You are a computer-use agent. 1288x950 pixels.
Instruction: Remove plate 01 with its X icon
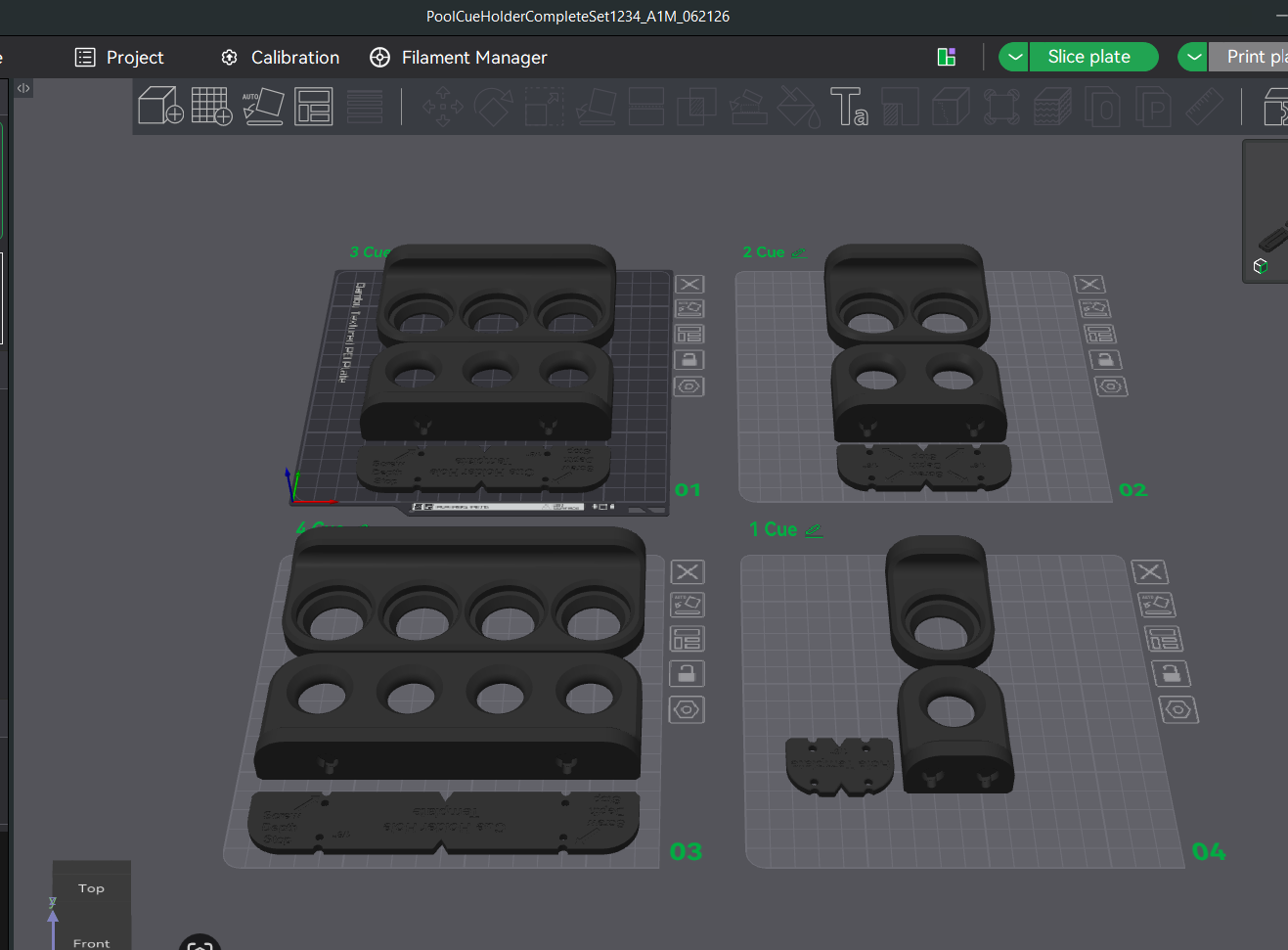click(x=689, y=284)
